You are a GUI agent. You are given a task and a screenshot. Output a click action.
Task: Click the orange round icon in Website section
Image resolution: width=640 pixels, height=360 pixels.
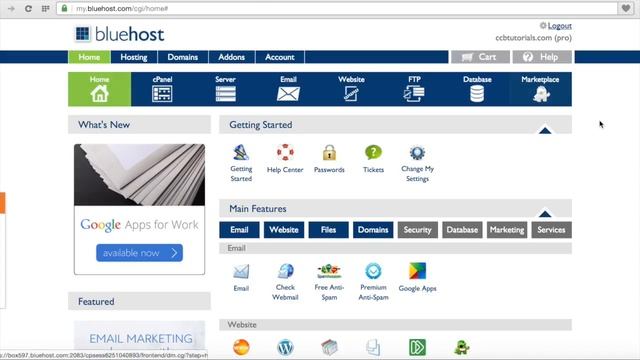(241, 347)
